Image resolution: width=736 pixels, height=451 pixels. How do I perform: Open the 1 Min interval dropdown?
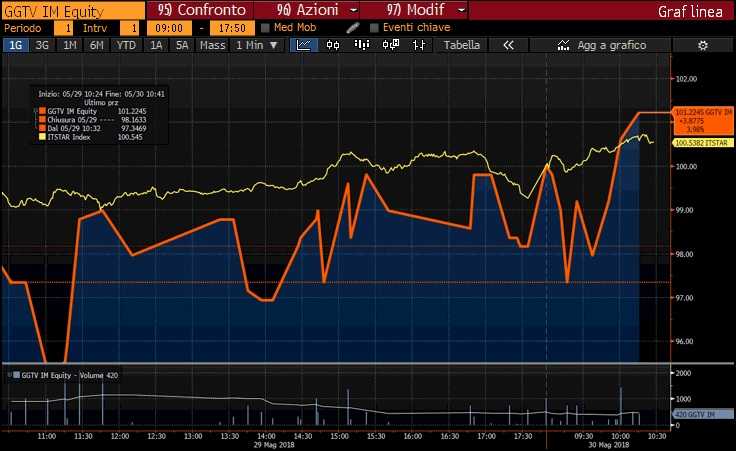(x=256, y=45)
